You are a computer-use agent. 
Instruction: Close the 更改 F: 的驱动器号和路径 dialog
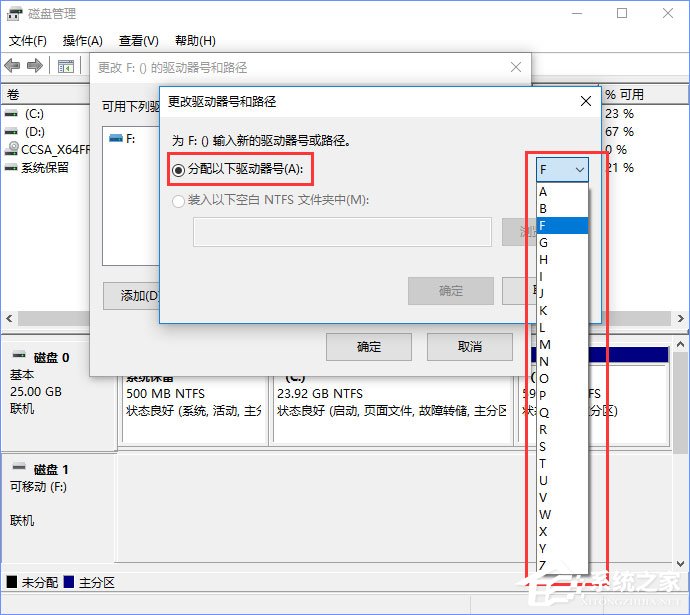coord(516,67)
